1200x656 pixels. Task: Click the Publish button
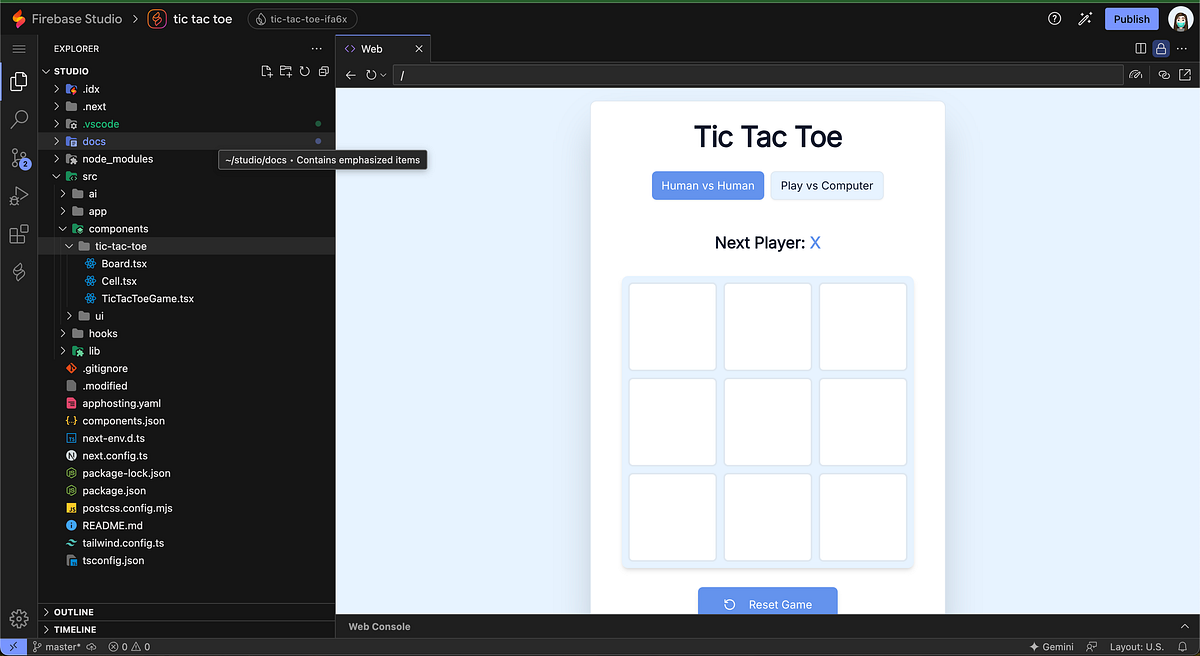(x=1131, y=18)
